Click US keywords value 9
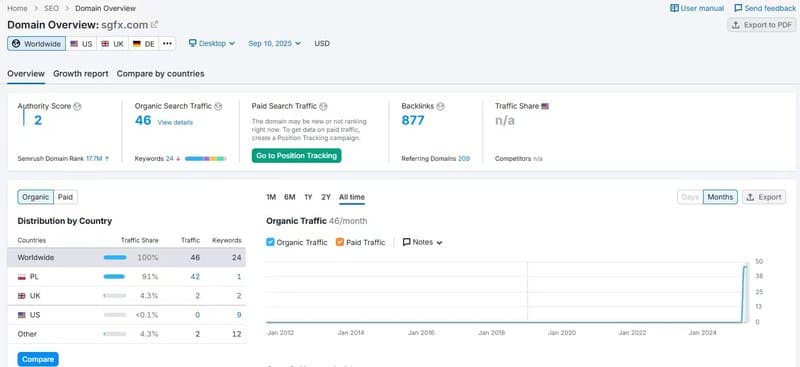This screenshot has width=800, height=367. (239, 315)
